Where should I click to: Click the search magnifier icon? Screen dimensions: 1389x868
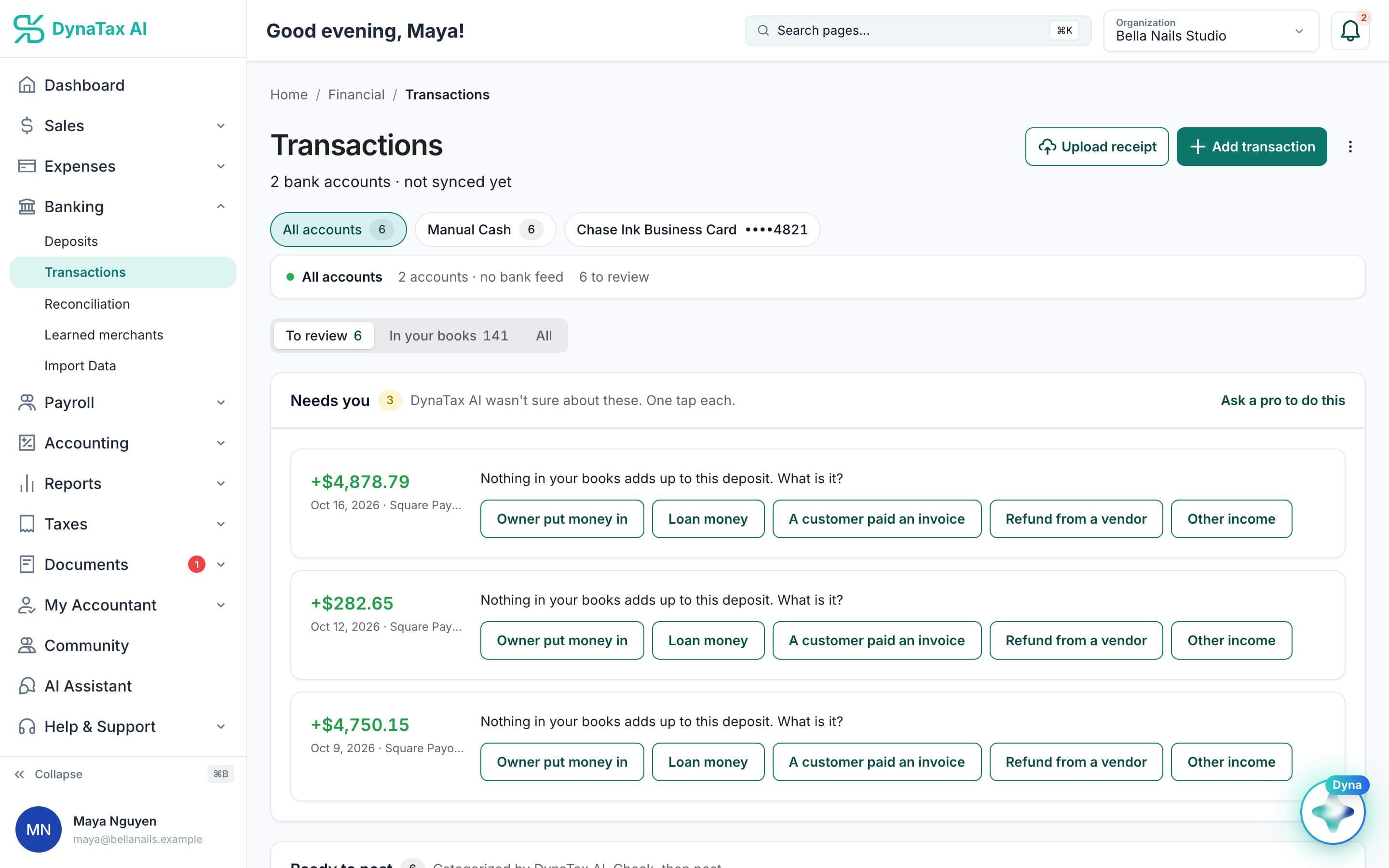tap(763, 30)
